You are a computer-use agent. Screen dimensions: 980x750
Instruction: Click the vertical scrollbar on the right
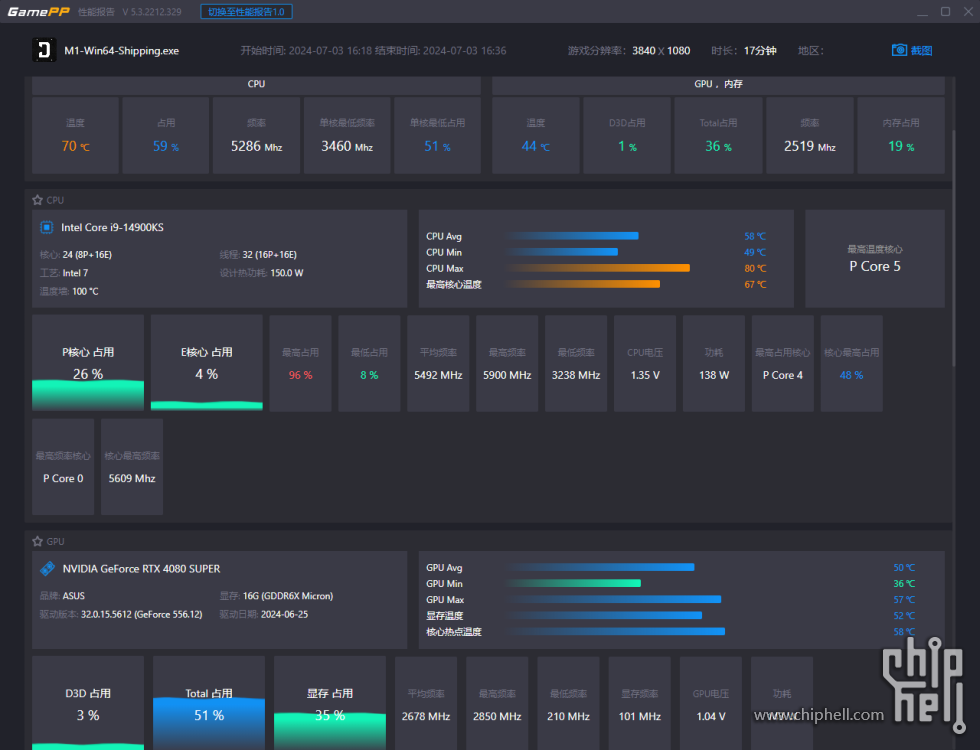tap(954, 250)
